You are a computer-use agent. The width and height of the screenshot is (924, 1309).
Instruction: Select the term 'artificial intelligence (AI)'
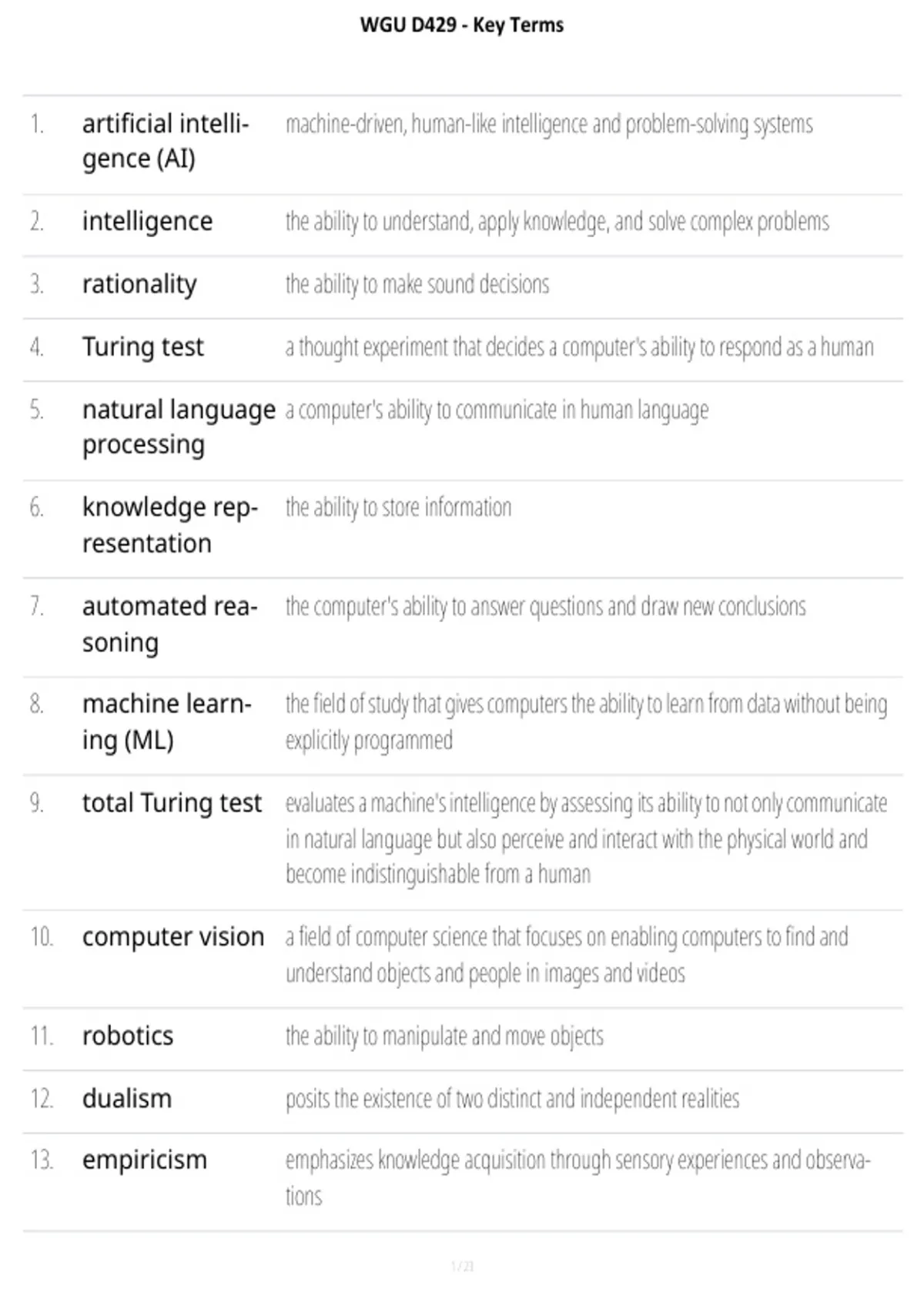pyautogui.click(x=166, y=141)
